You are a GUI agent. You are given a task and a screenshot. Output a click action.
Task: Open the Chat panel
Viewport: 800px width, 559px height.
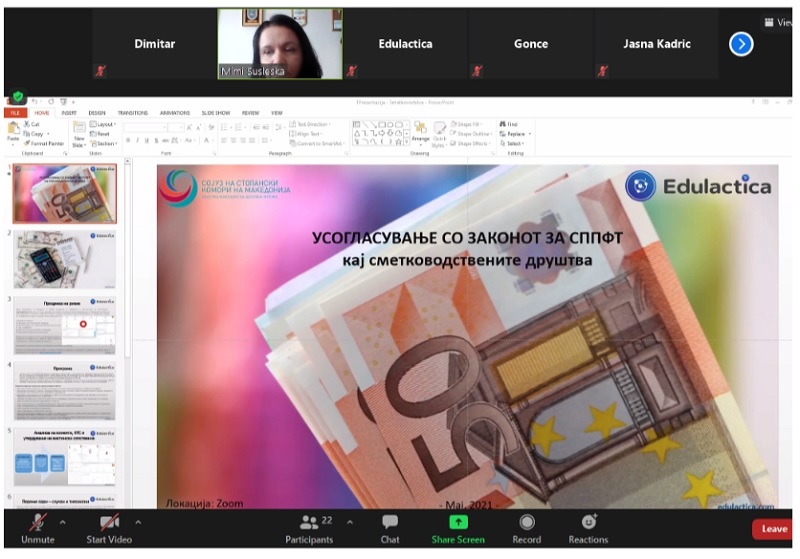(390, 528)
